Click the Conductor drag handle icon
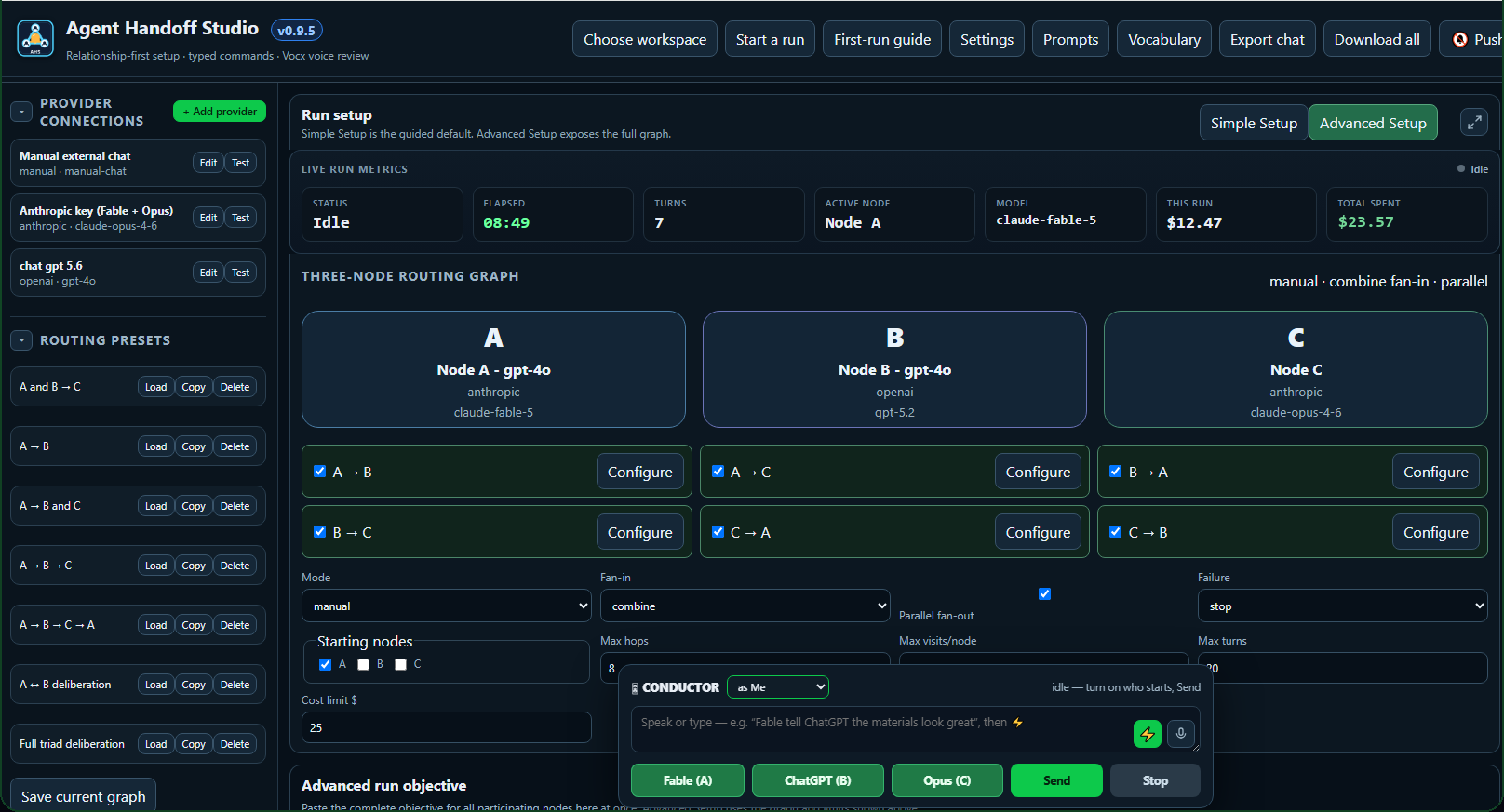1504x812 pixels. pos(635,688)
